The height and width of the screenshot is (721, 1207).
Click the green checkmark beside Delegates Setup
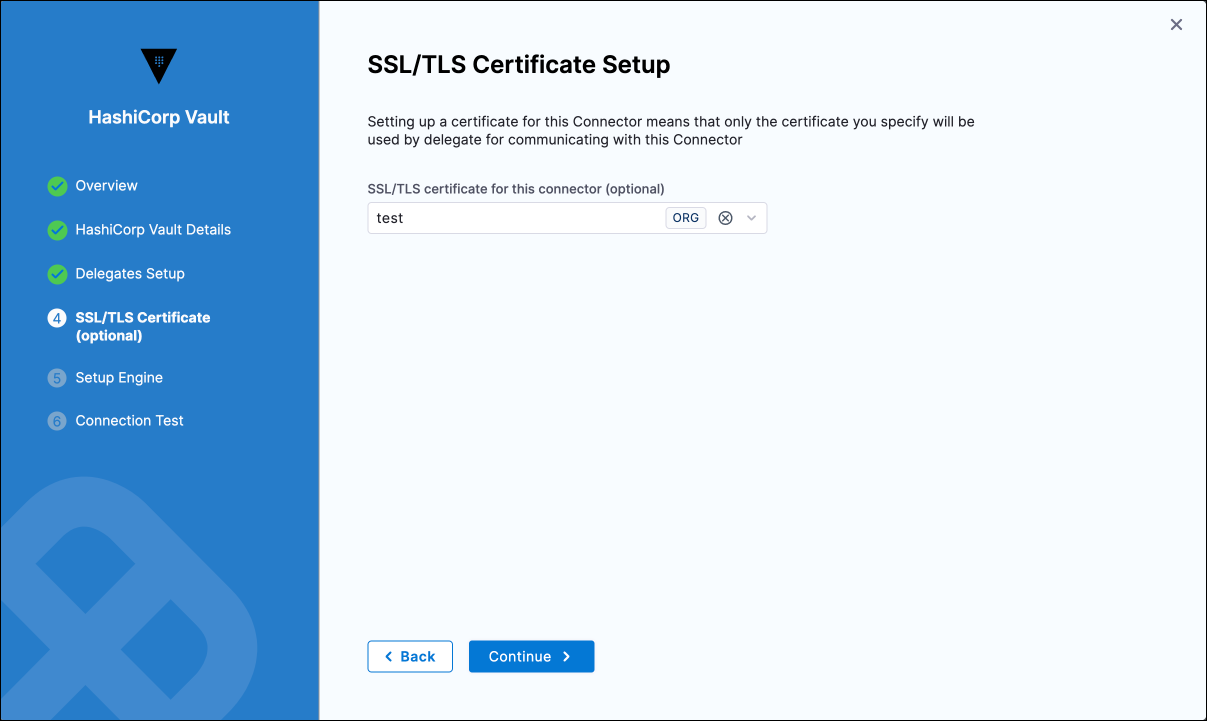click(x=57, y=274)
